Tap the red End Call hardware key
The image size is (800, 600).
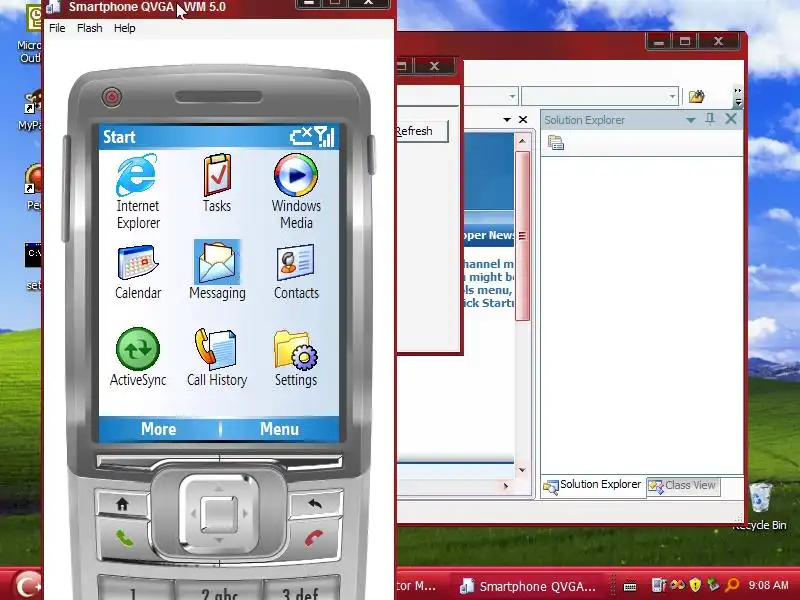[x=313, y=538]
